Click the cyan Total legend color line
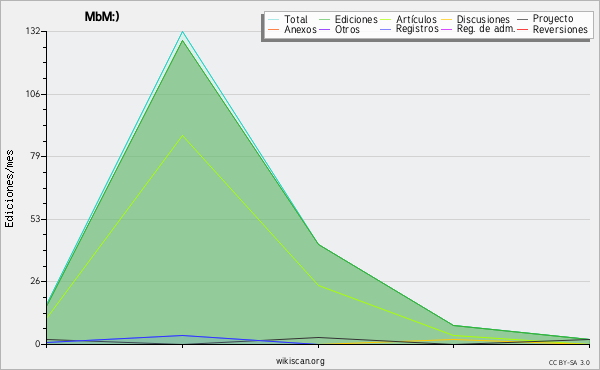Screen dimensions: 600x370 [274, 20]
